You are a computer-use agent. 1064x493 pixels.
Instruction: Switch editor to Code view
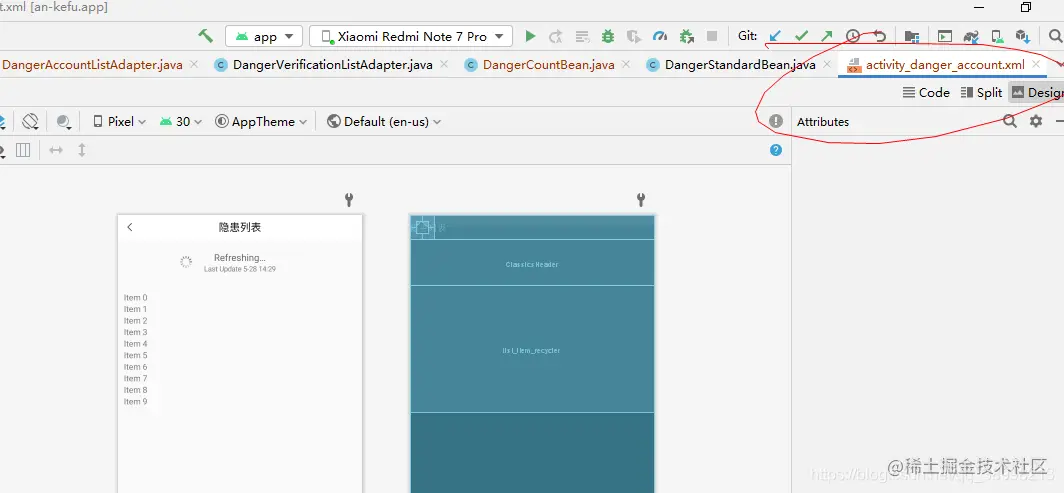click(926, 93)
